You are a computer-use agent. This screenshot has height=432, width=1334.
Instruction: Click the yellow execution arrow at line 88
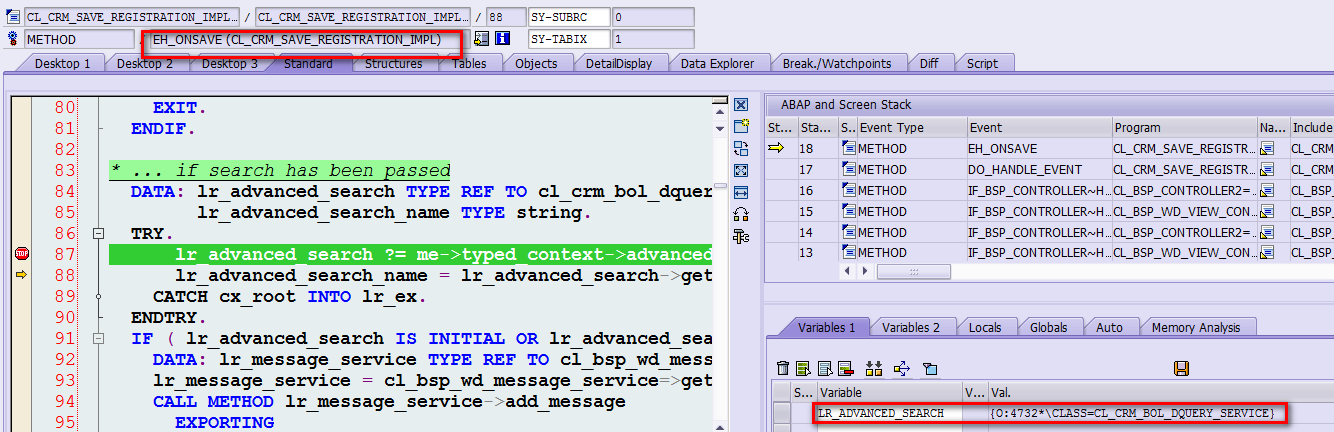pos(22,275)
